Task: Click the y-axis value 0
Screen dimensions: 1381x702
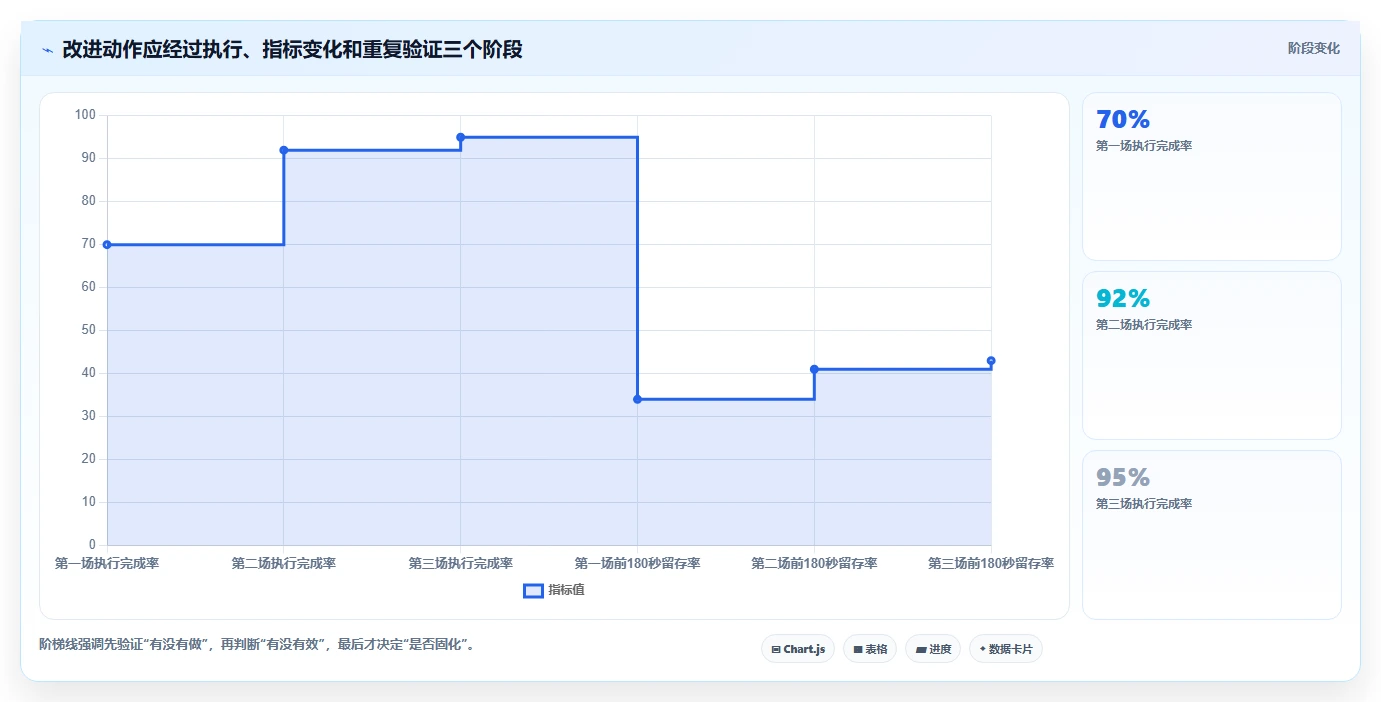Action: (92, 545)
